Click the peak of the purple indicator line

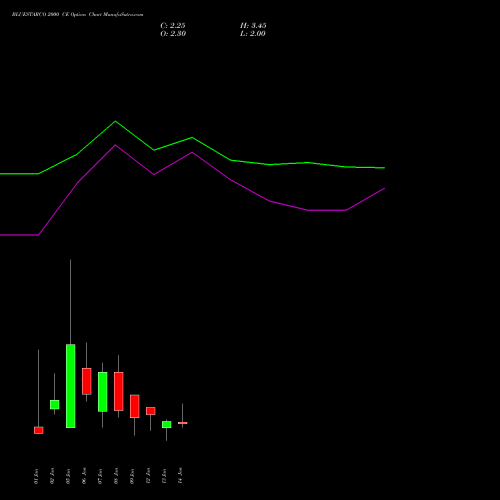116,145
